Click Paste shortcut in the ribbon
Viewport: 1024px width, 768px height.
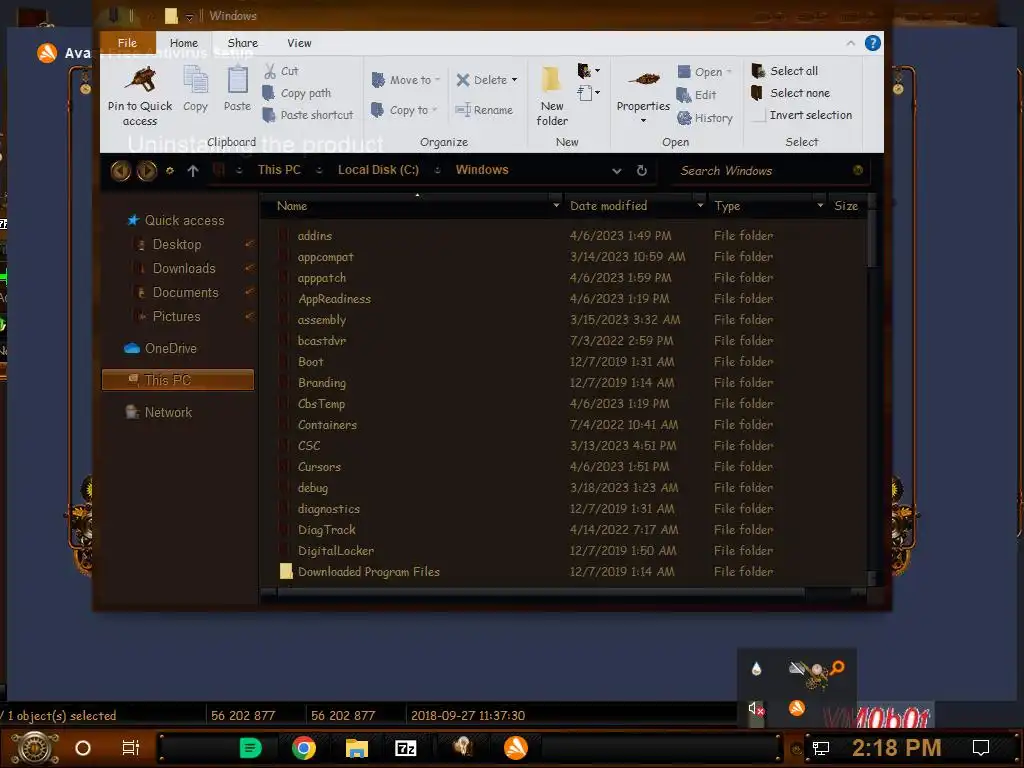(308, 115)
